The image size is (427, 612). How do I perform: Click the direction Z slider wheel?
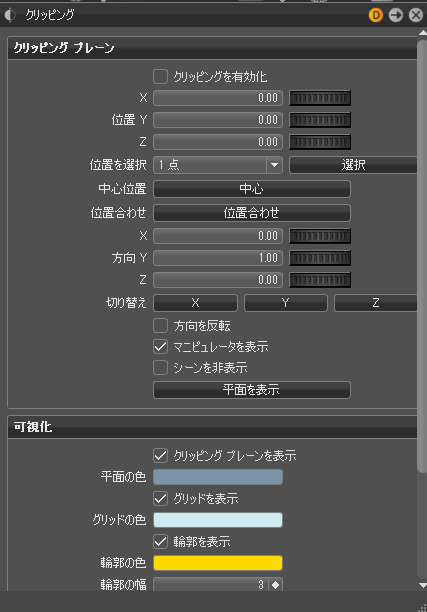(x=320, y=279)
